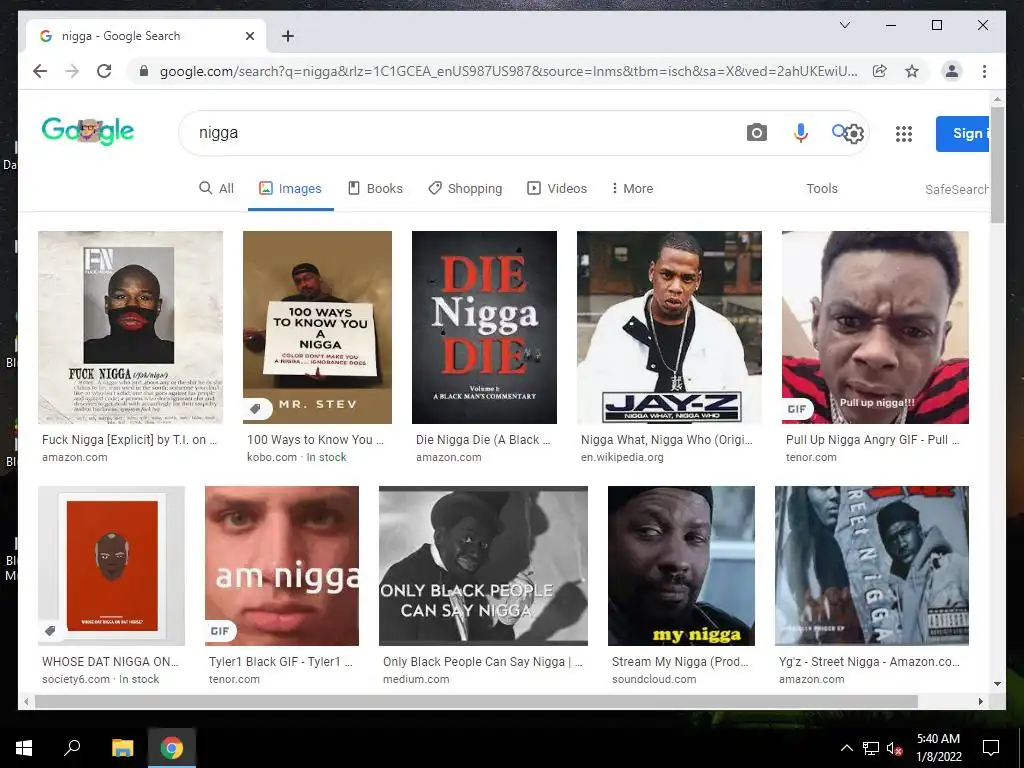Click the horizontal scrollbar thumb
The height and width of the screenshot is (768, 1024).
coord(476,701)
